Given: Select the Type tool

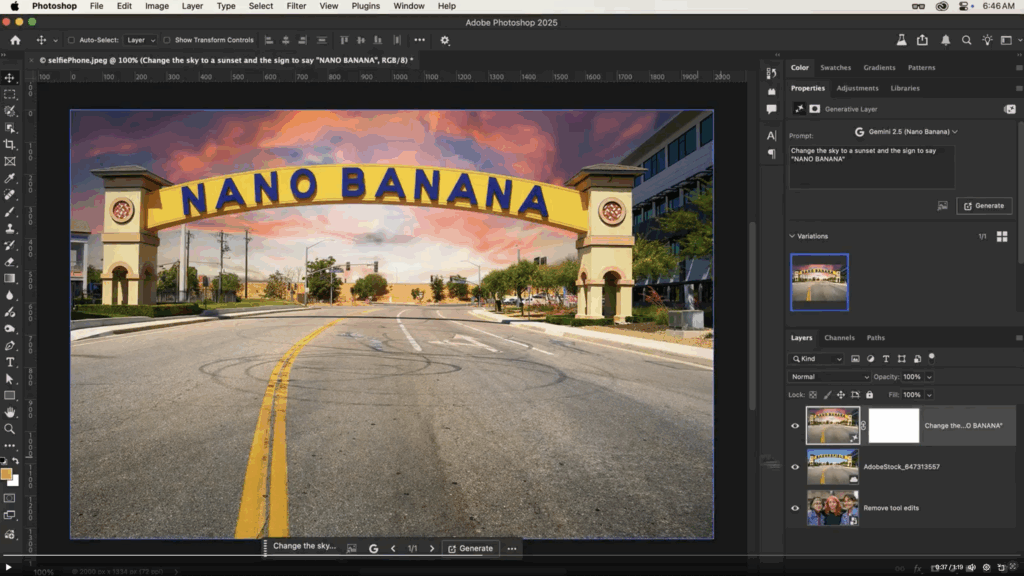Looking at the screenshot, I should 10,362.
